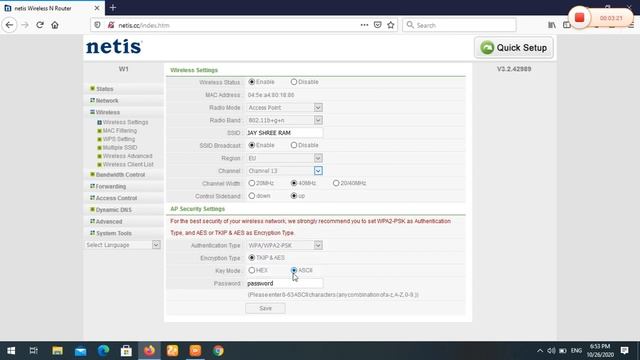Open Wireless Client List submenu
This screenshot has width=640, height=360.
(x=128, y=164)
